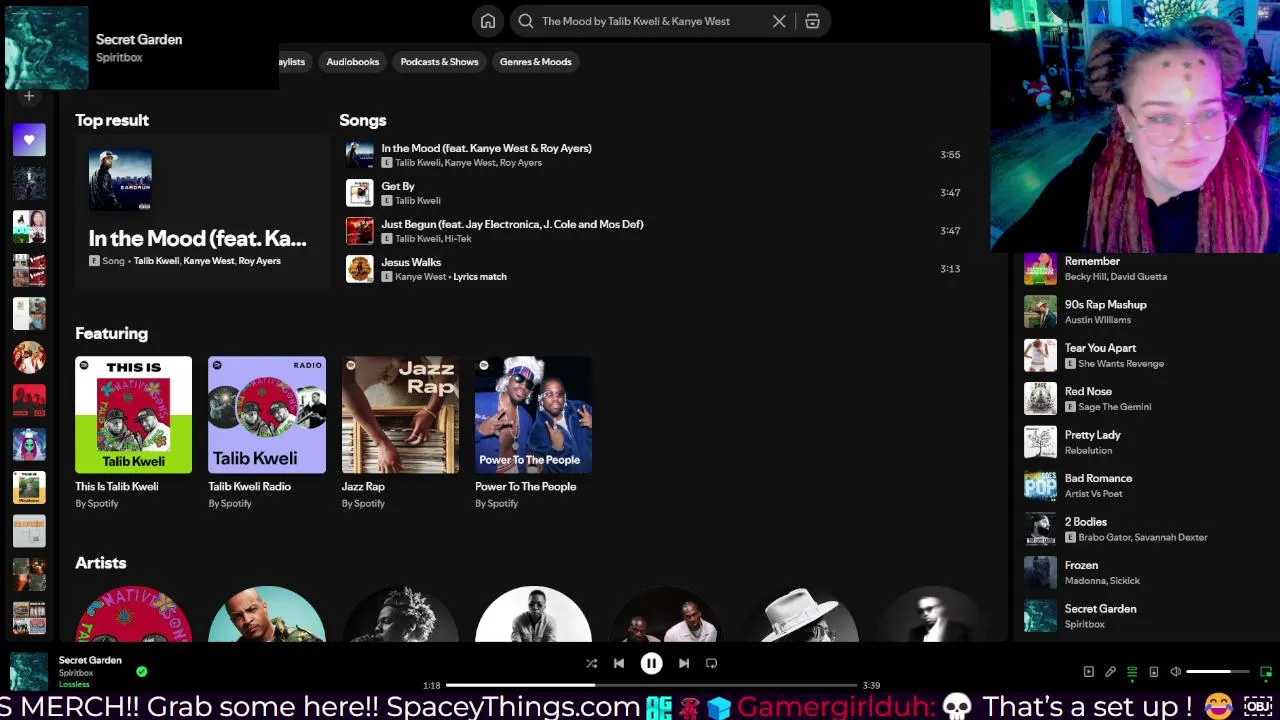This screenshot has width=1280, height=720.
Task: Show lyrics with microphone icon
Action: click(x=1110, y=672)
